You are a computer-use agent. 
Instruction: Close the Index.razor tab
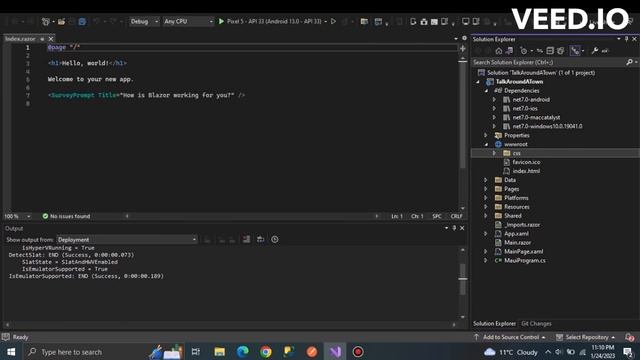pyautogui.click(x=51, y=39)
